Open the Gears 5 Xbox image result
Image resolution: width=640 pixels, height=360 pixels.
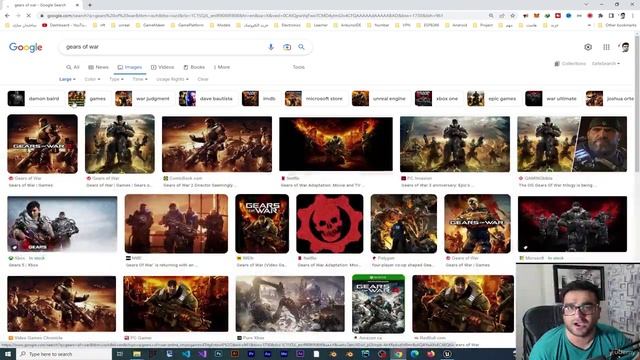[x=62, y=224]
